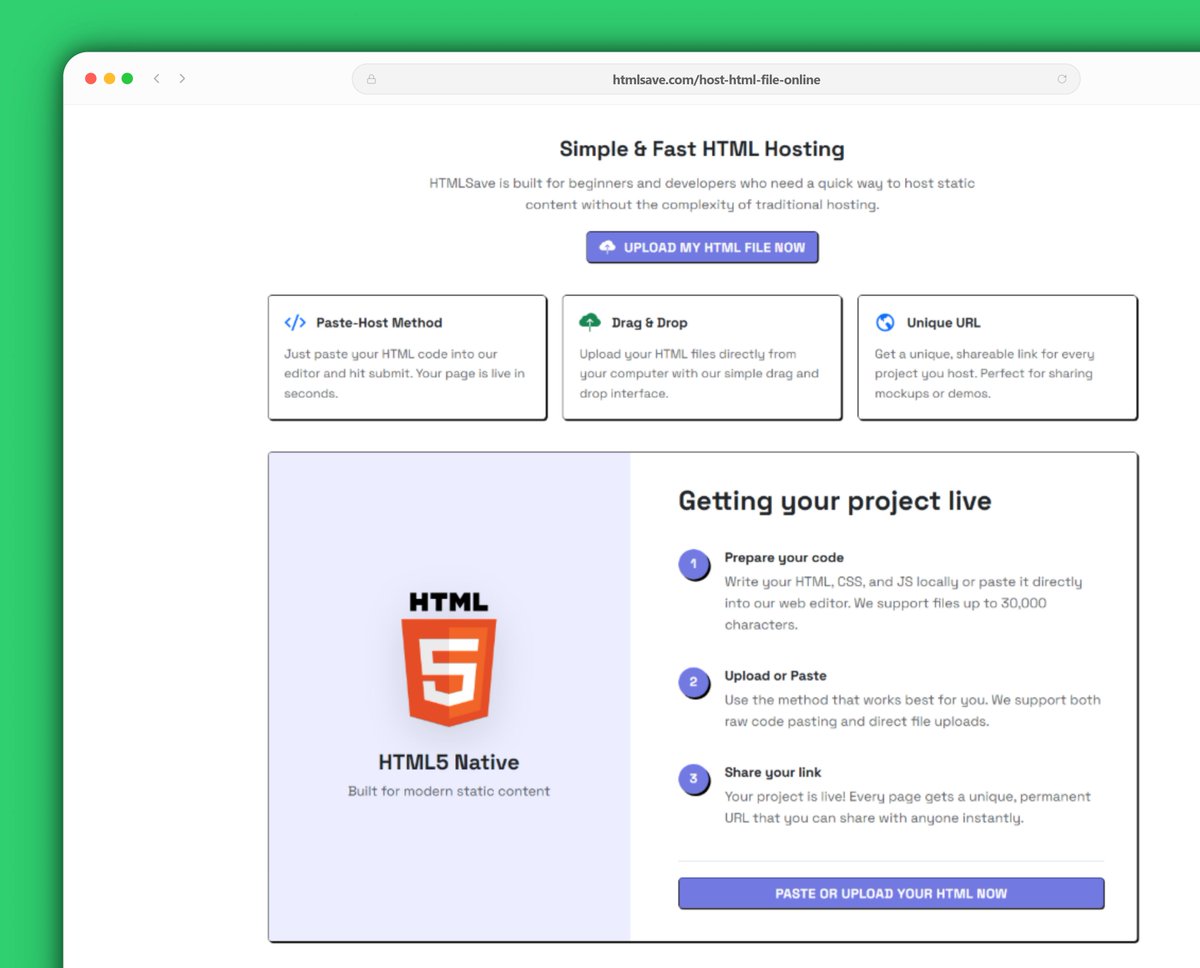Viewport: 1200px width, 968px height.
Task: Click the Share your link step heading
Action: point(773,773)
